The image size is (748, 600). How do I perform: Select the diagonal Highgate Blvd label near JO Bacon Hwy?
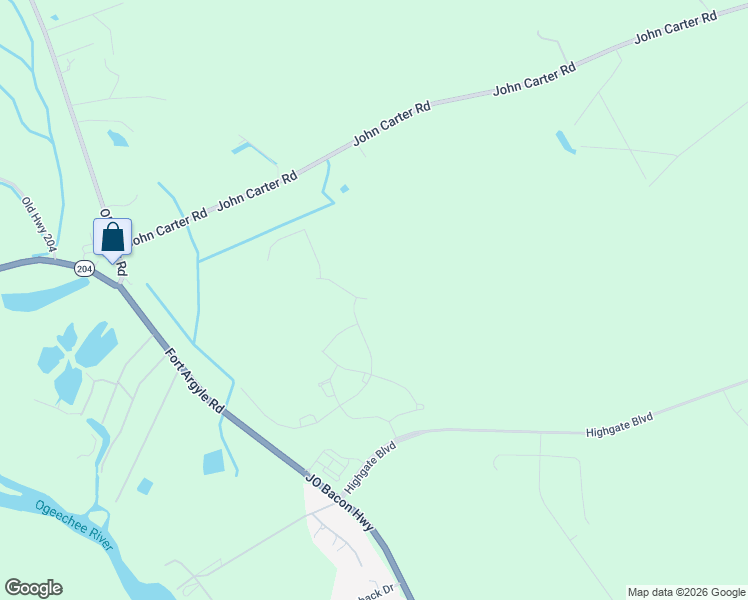click(x=370, y=467)
